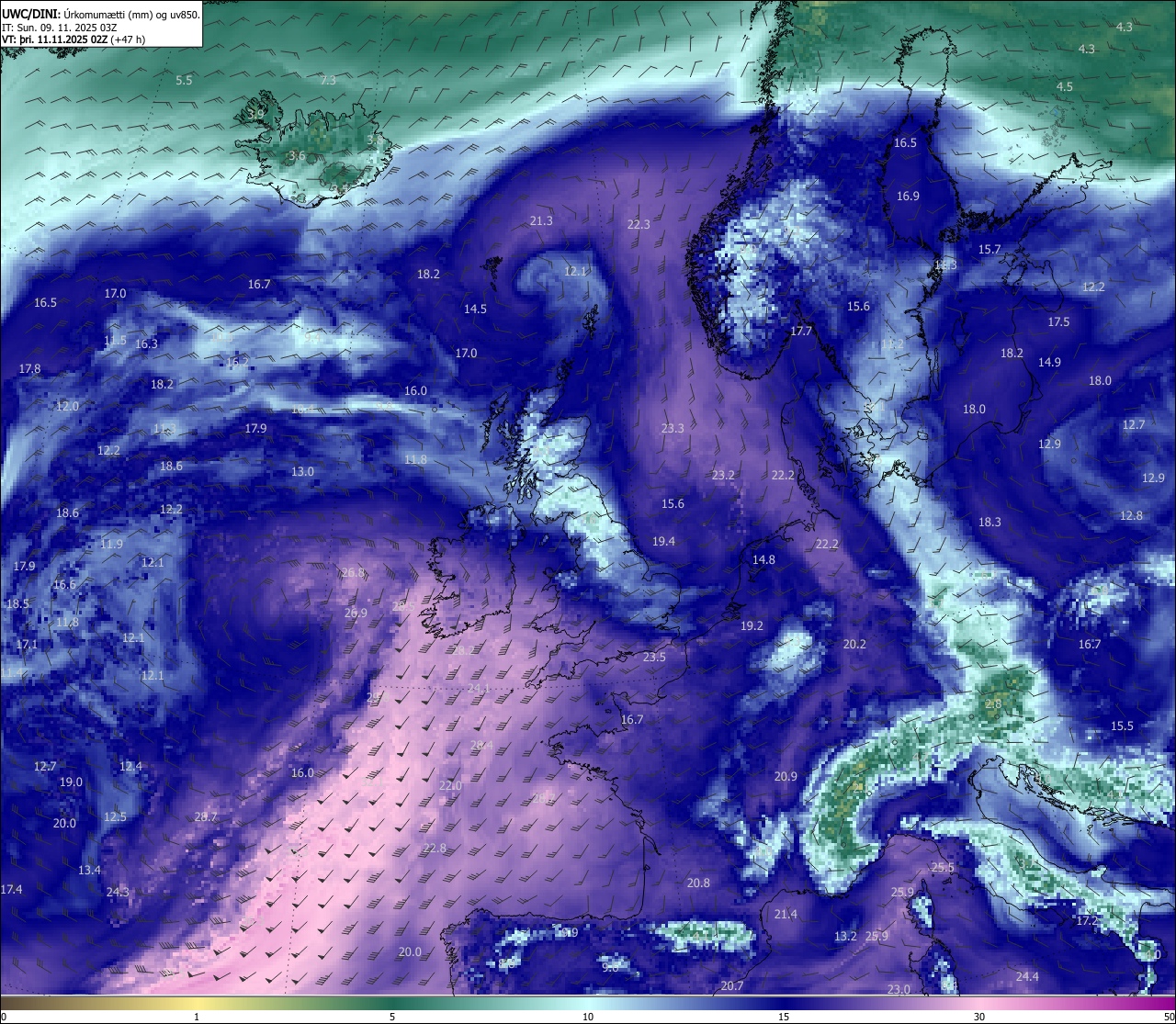Viewport: 1176px width, 1024px height.
Task: Click the 17.2 value over southern Italy
Action: pos(1087,921)
